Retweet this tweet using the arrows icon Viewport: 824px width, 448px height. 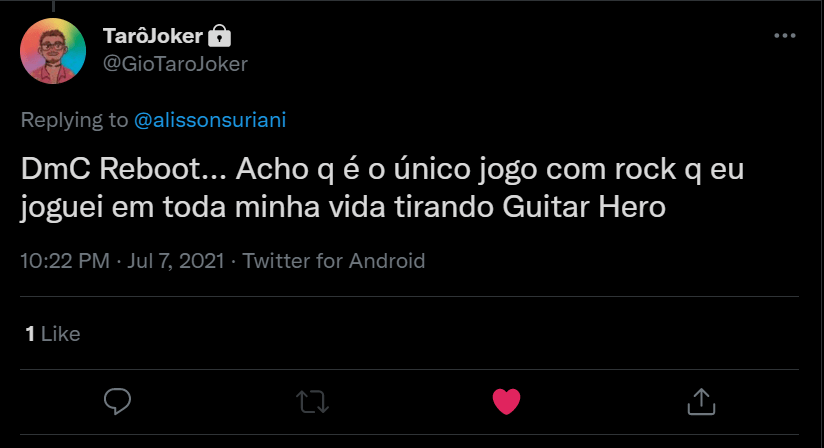click(312, 401)
